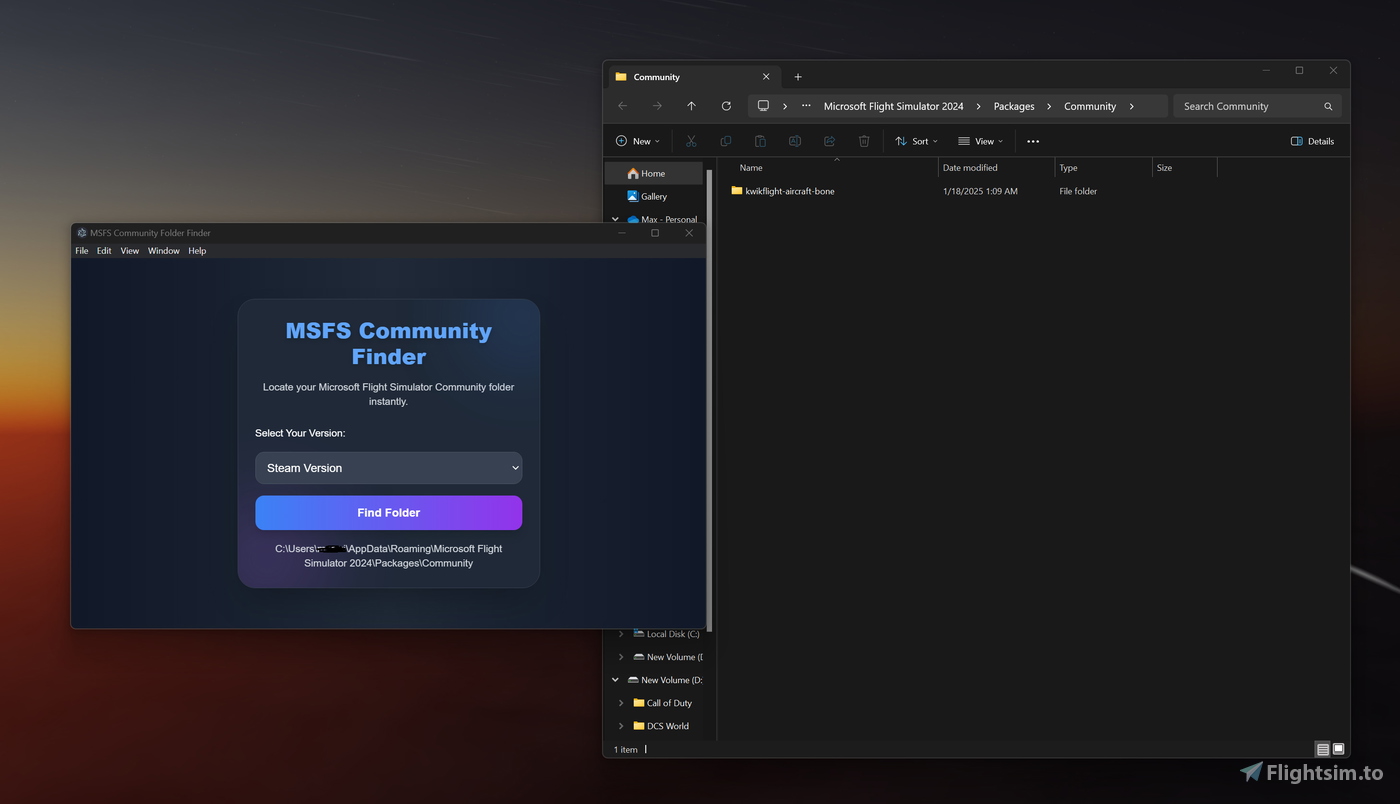Cut the selected item using the scissors icon
Viewport: 1400px width, 804px height.
(690, 140)
